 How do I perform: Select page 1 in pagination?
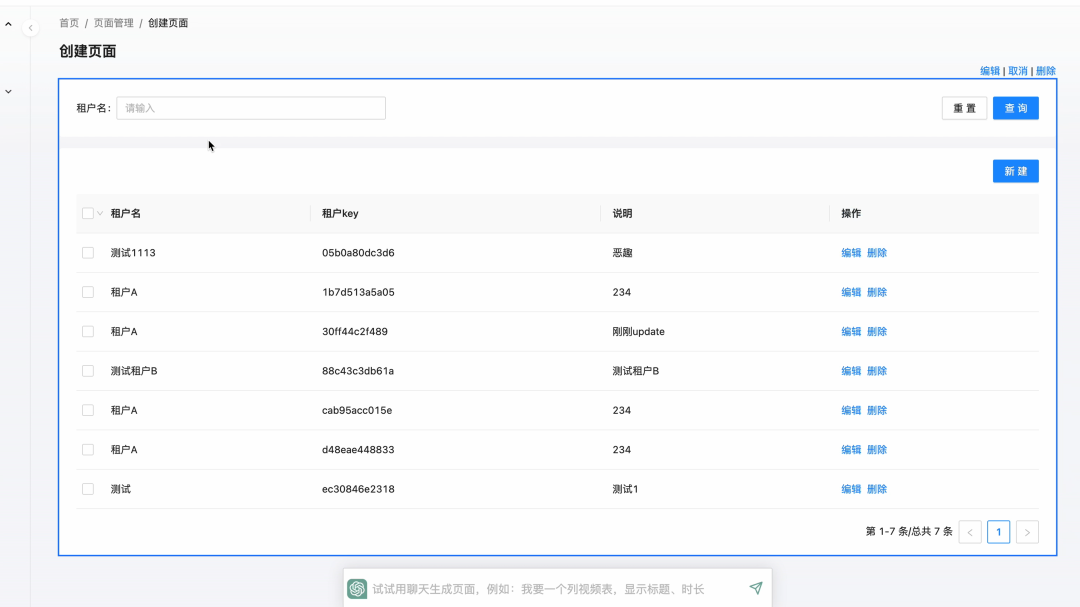tap(999, 532)
